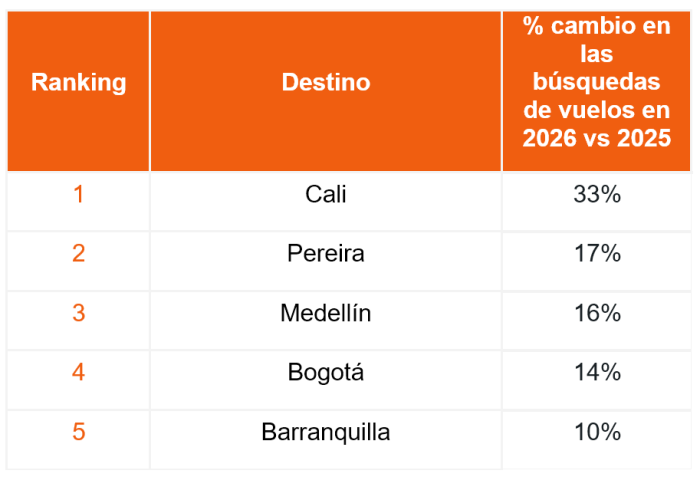700x477 pixels.
Task: Click ranking number 2
Action: [78, 254]
